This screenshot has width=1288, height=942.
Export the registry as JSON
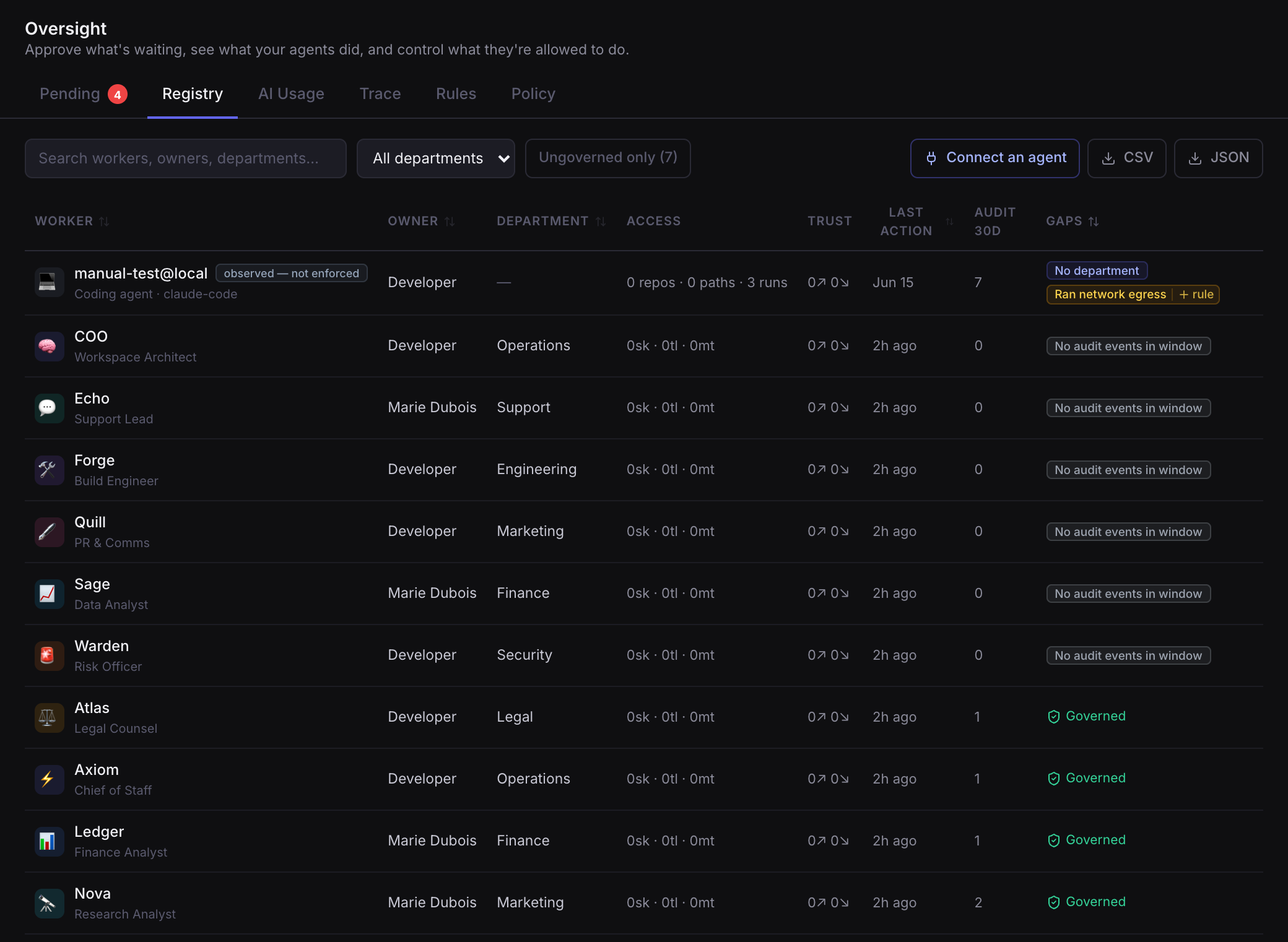pos(1218,158)
